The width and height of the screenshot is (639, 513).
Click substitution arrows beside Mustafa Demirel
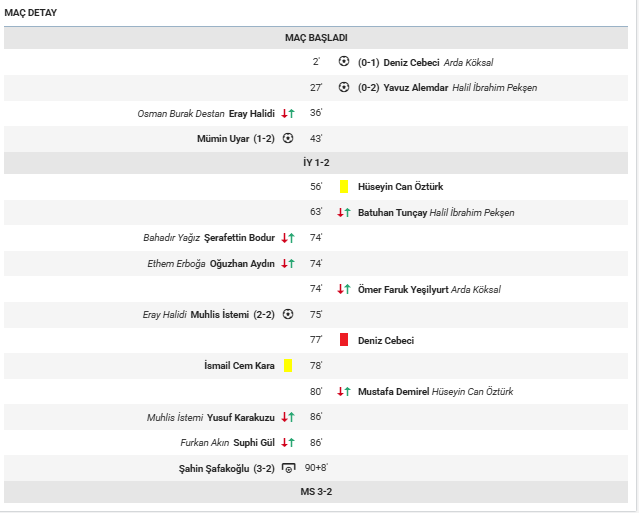344,391
